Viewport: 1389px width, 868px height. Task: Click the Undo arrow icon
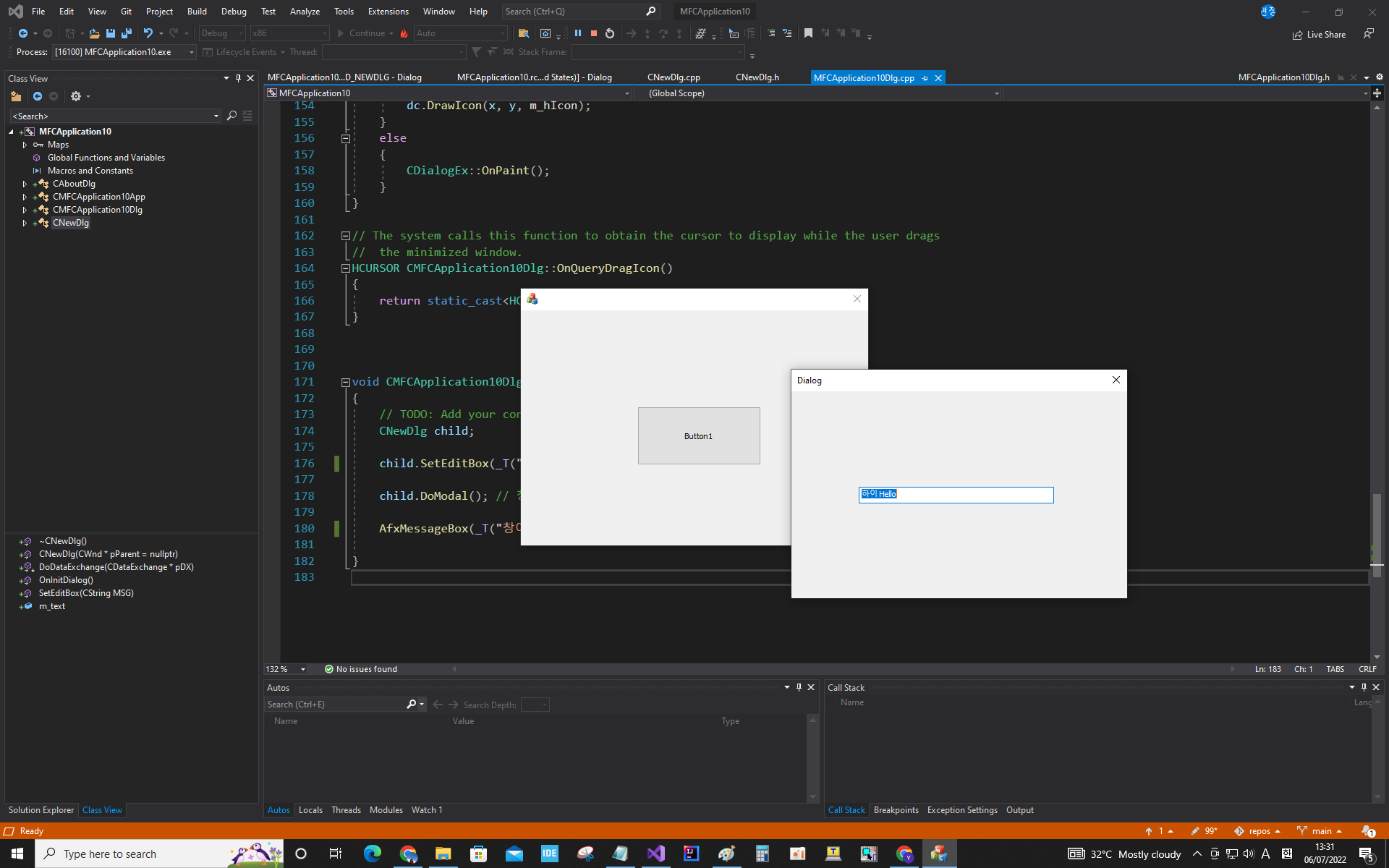click(x=148, y=33)
